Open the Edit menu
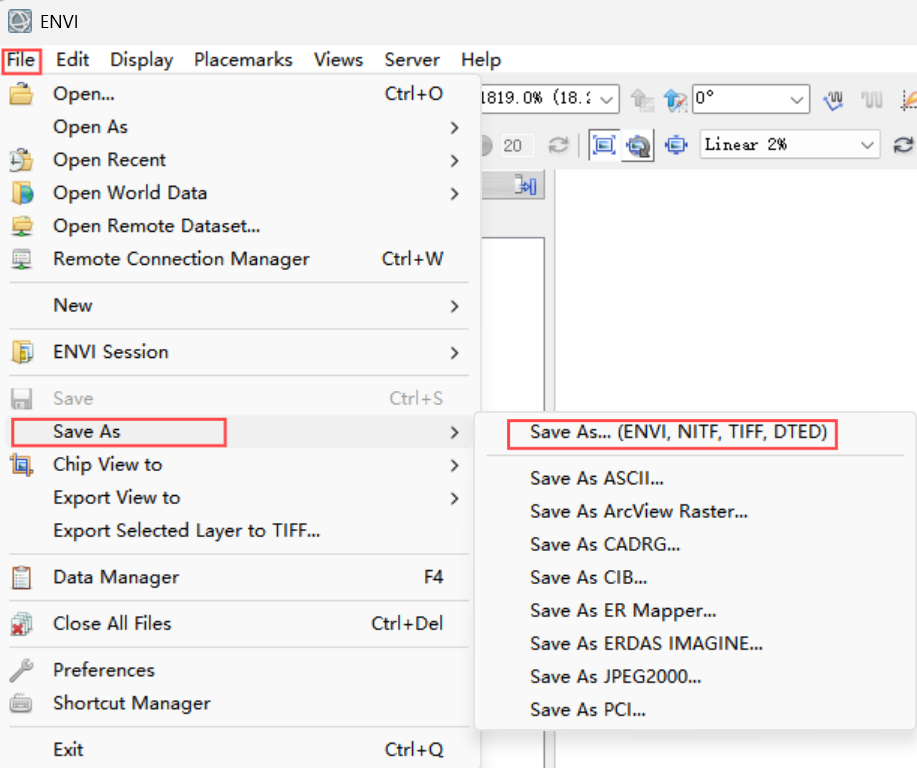Viewport: 917px width, 768px height. point(73,60)
